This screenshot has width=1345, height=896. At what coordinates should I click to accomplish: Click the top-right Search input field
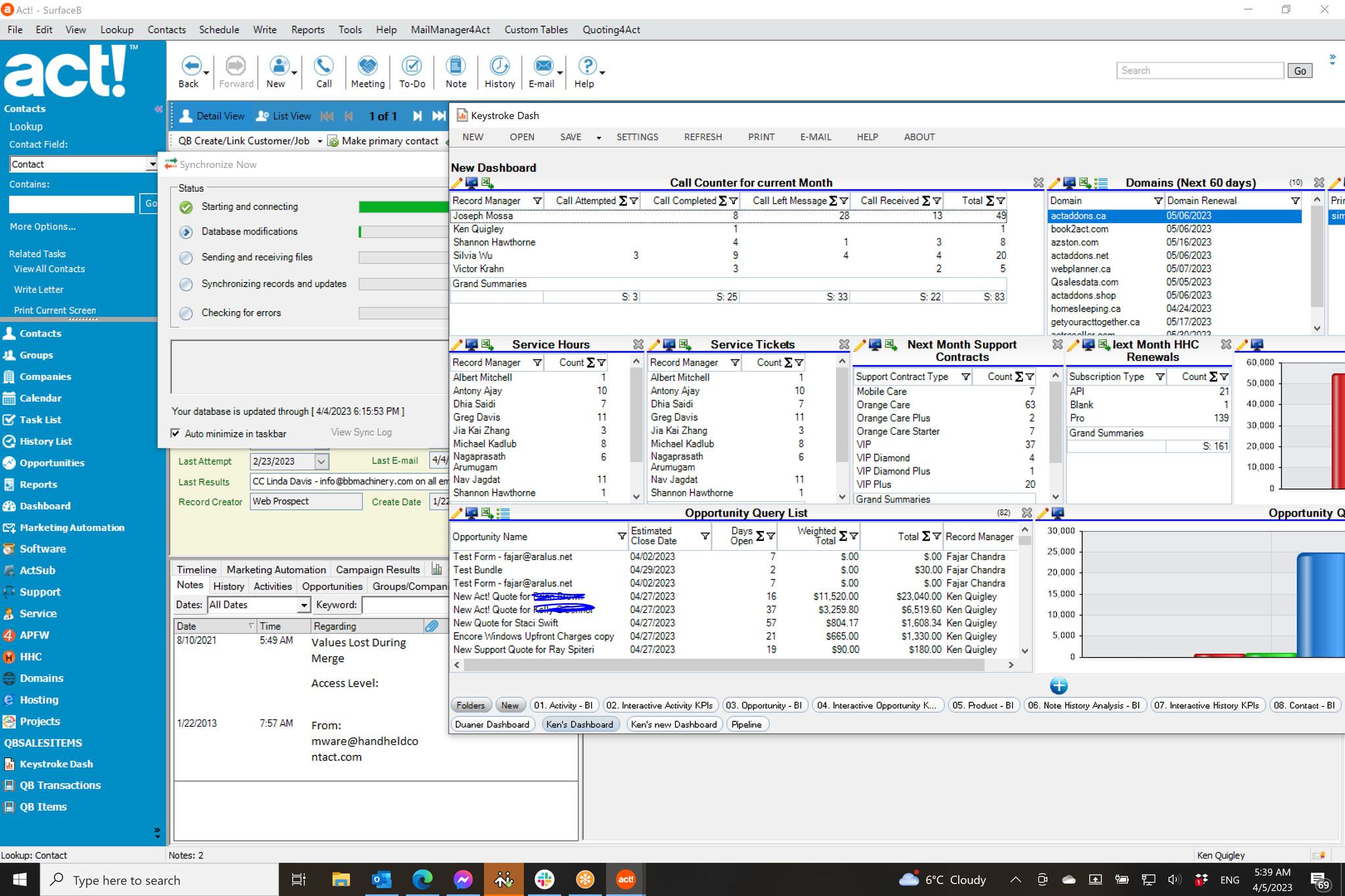[1200, 71]
